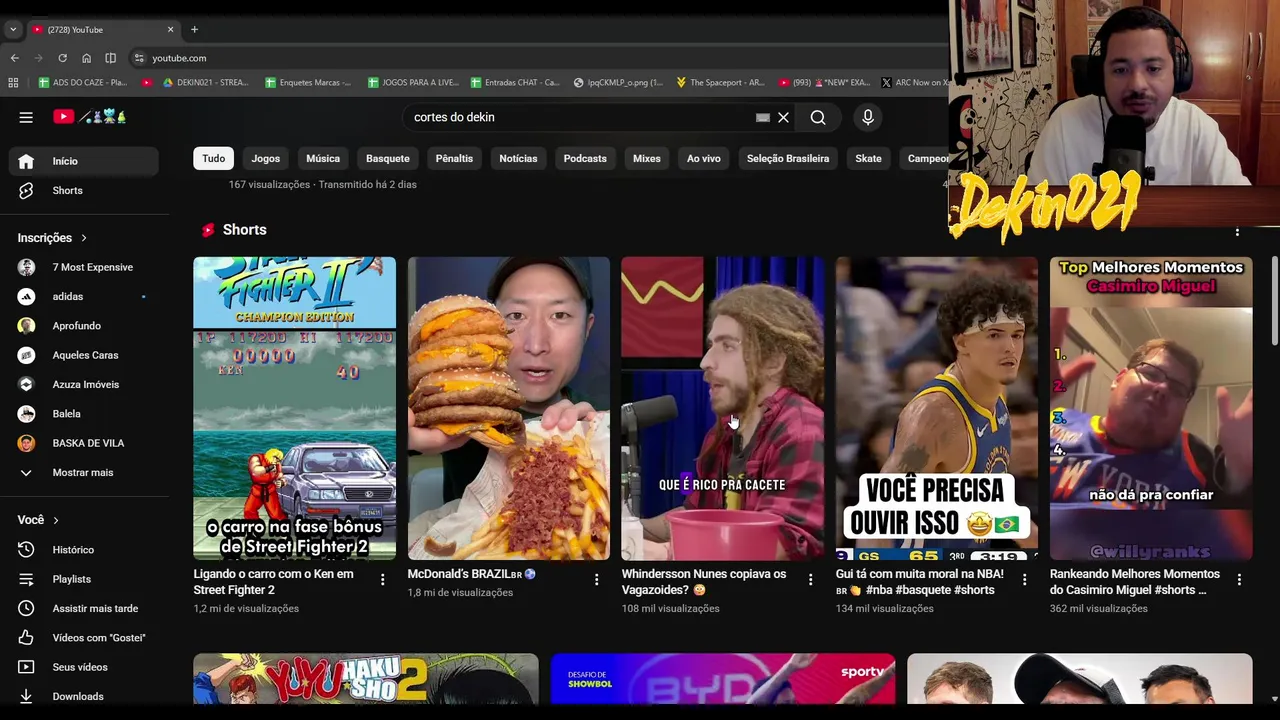1280x720 pixels.
Task: Open options for McDonald's BRAZIL short
Action: tap(596, 579)
